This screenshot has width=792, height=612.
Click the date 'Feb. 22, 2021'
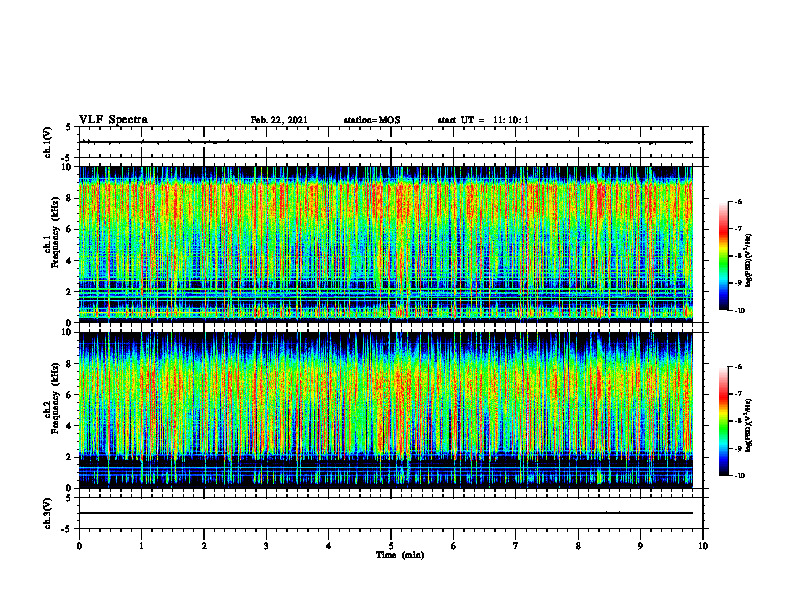point(279,120)
